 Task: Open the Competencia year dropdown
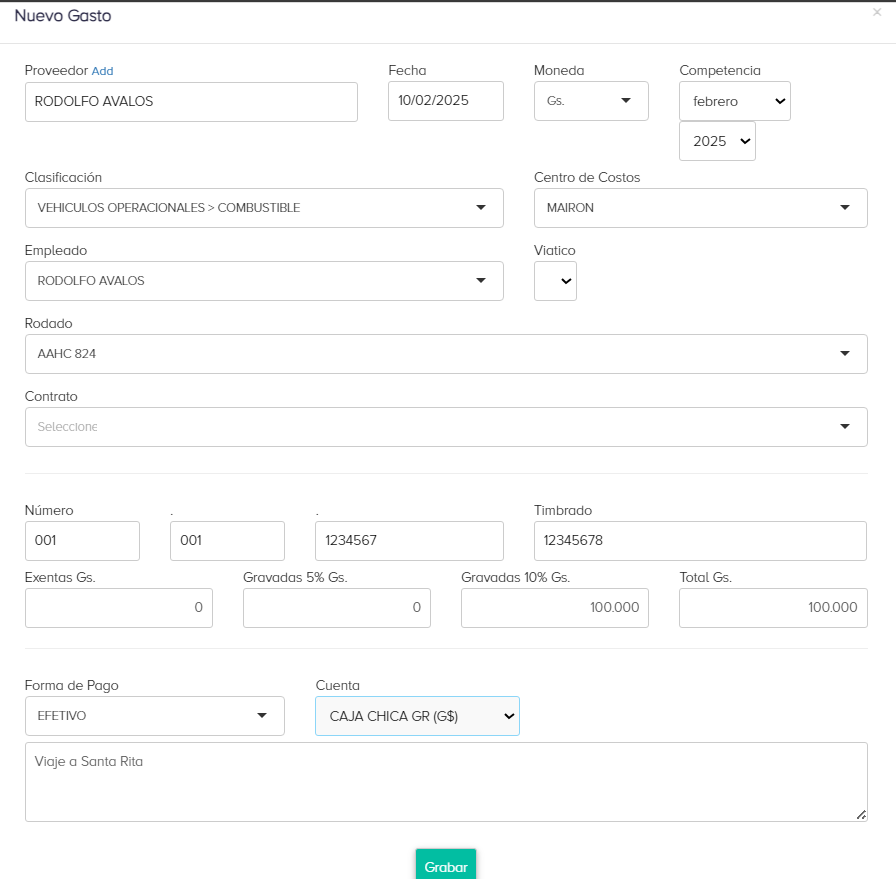[717, 141]
